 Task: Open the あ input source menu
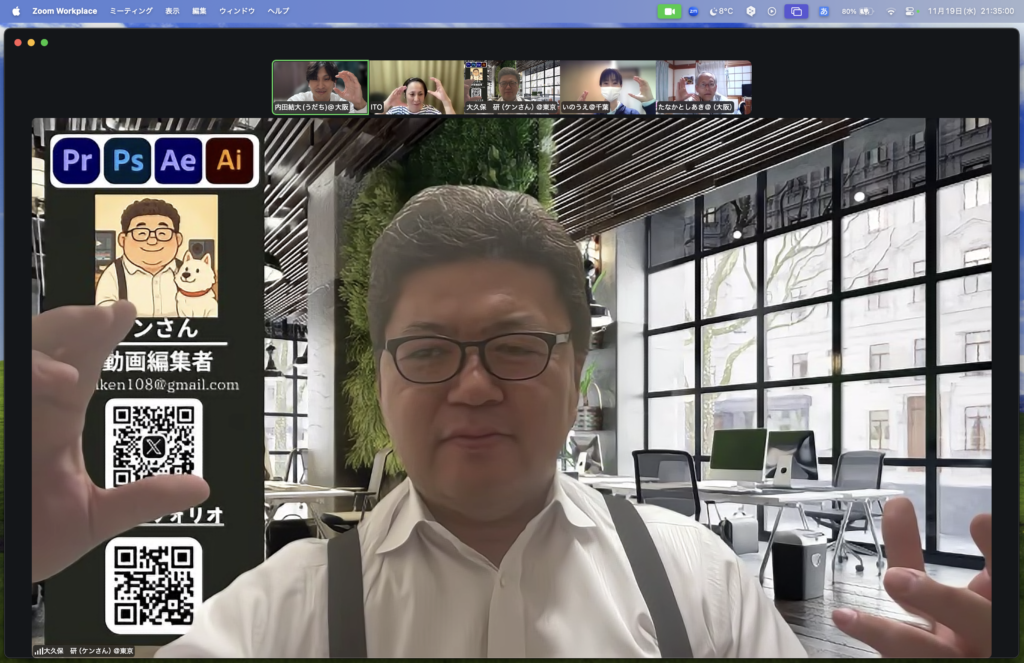823,11
